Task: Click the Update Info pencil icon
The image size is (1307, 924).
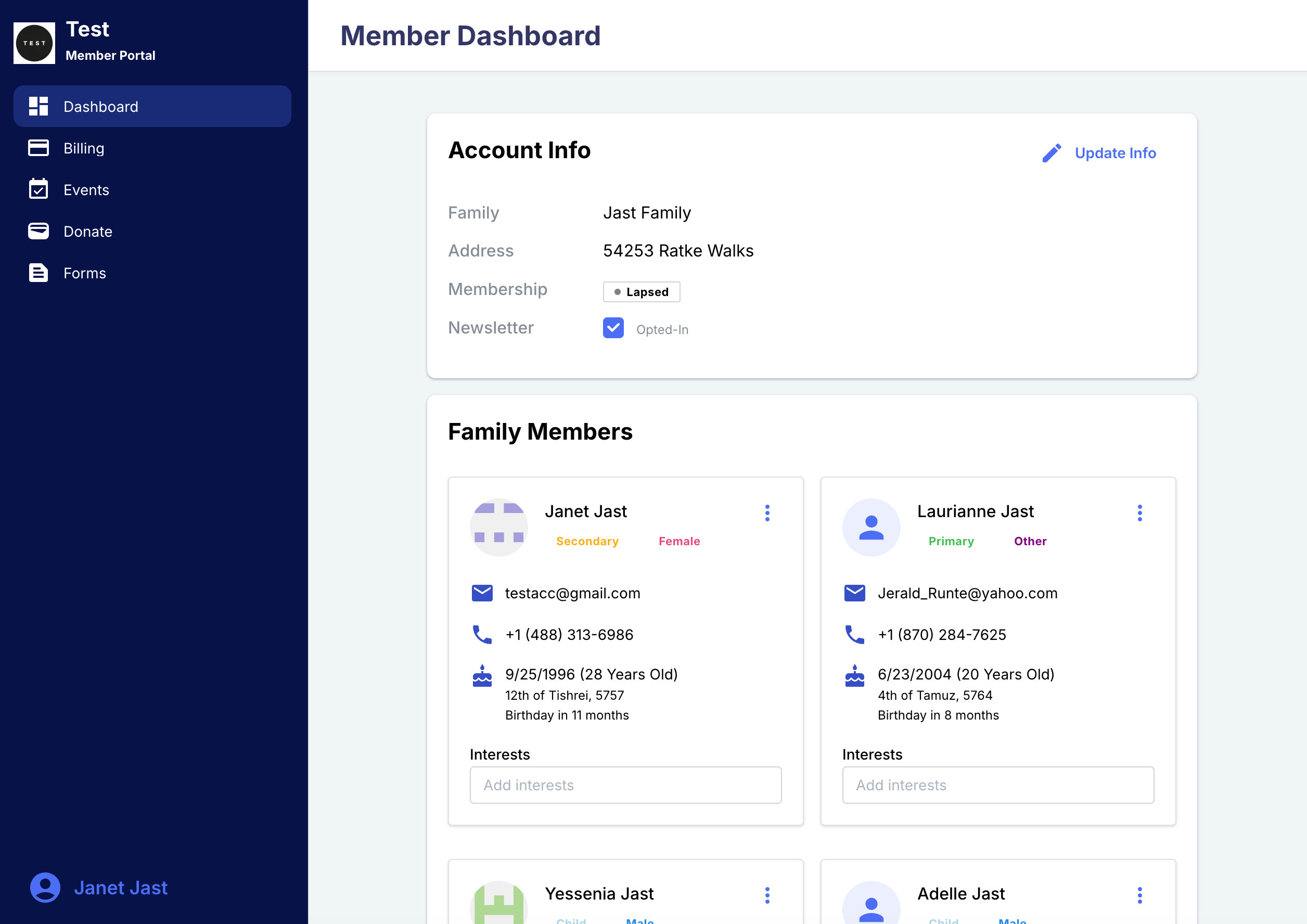Action: point(1051,153)
